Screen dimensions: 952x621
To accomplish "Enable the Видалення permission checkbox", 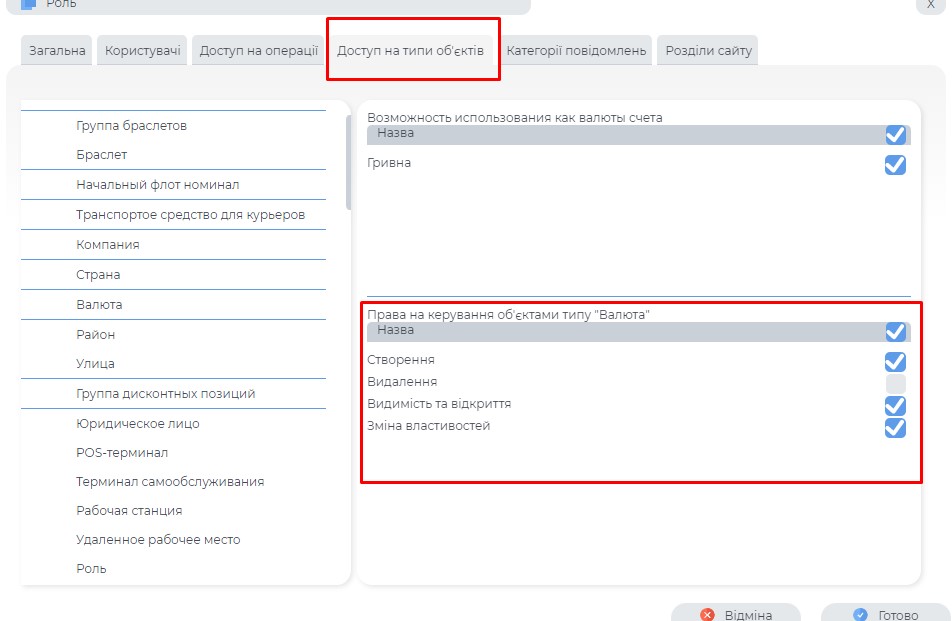I will [895, 384].
